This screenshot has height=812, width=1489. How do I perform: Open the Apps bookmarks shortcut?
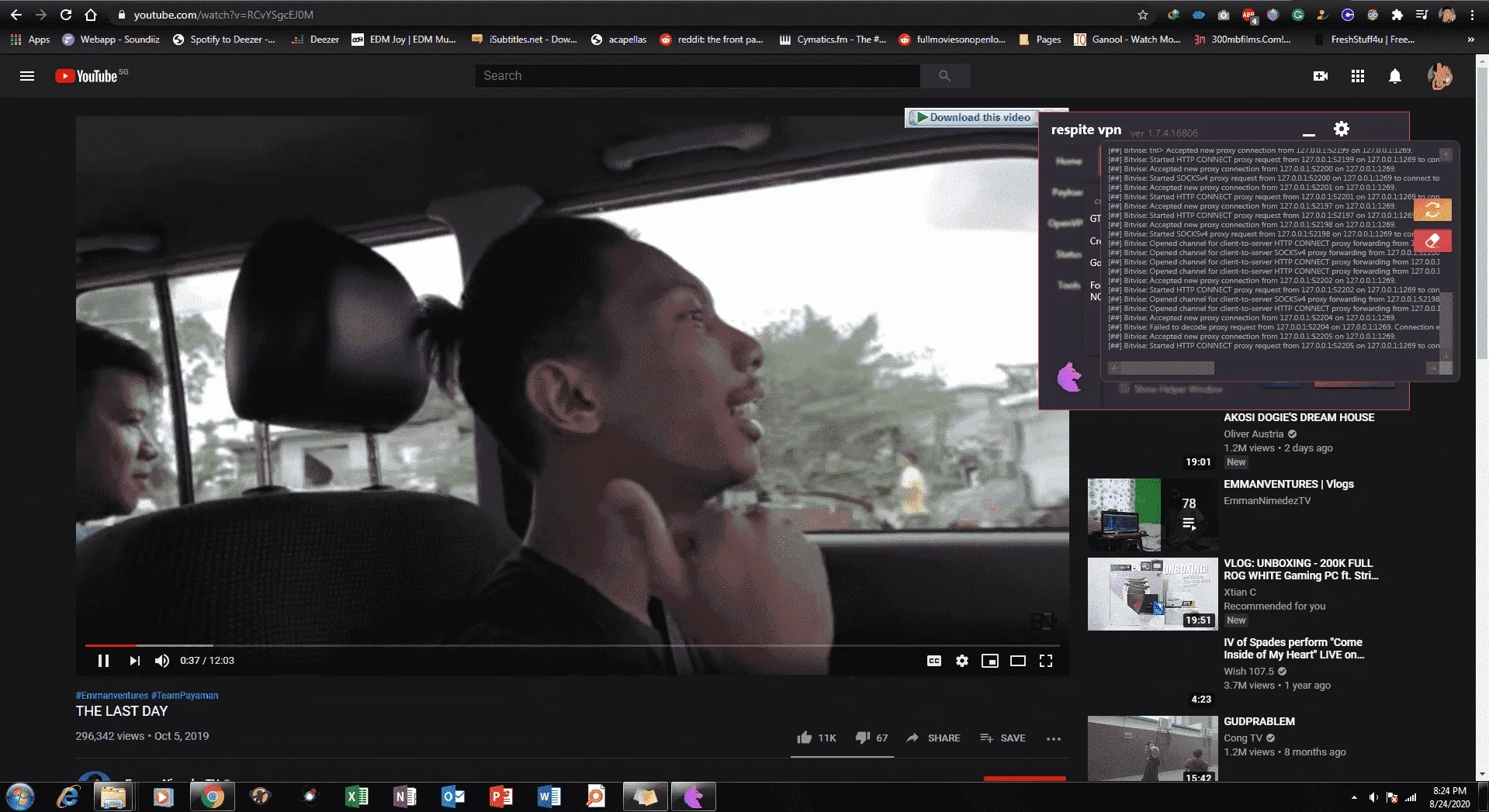(x=30, y=40)
